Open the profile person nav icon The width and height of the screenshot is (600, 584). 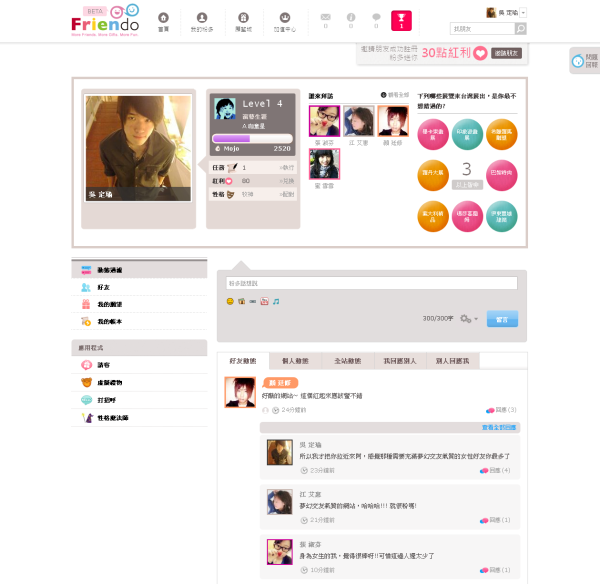202,18
